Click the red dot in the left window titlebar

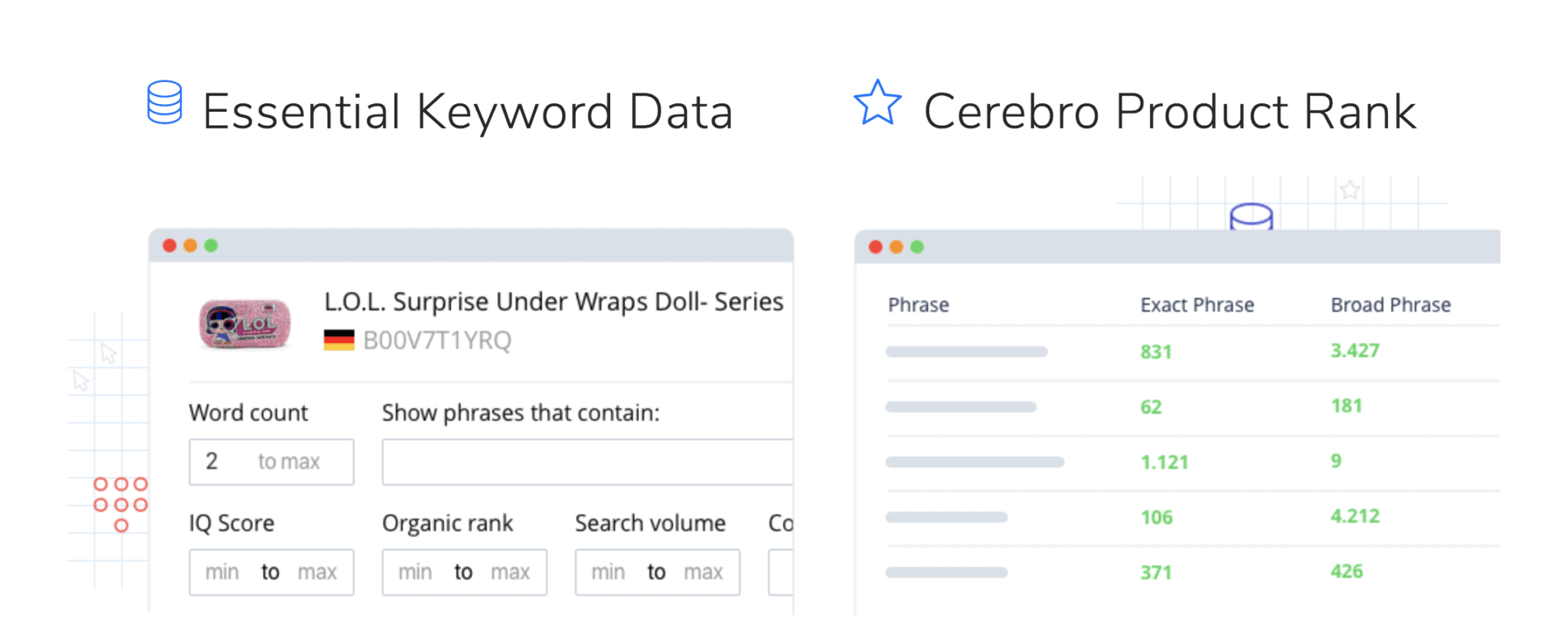170,246
